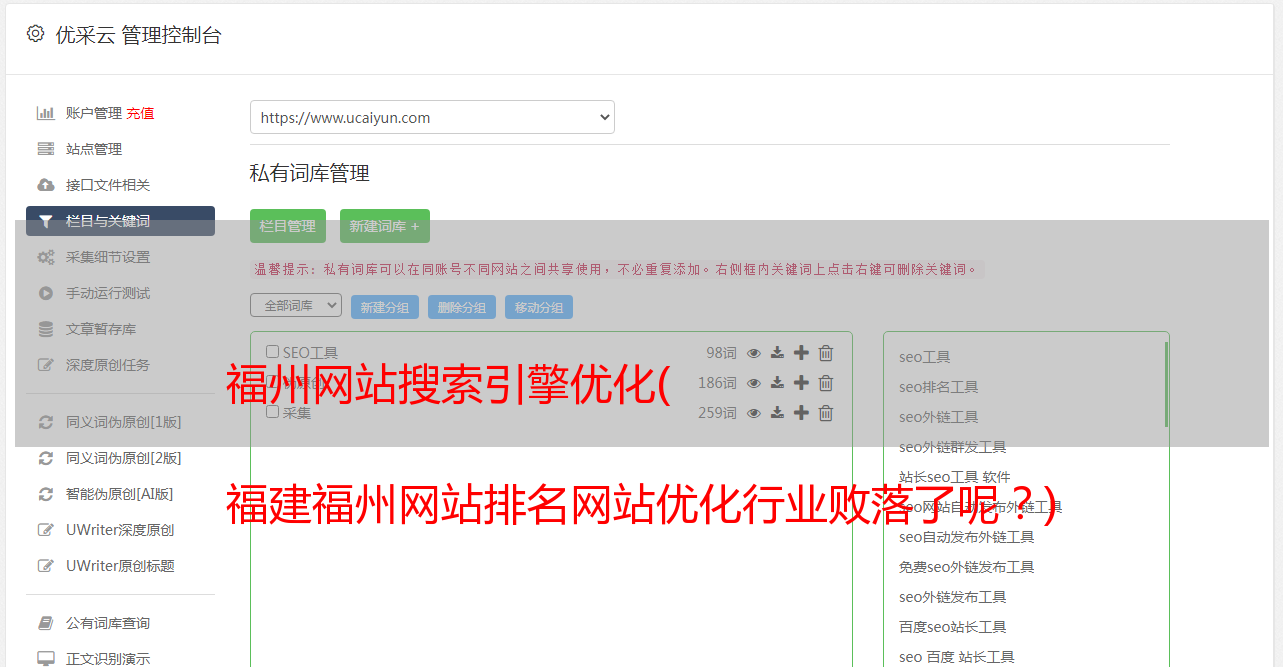
Task: Click the bar chart icon for 账户管理
Action: (x=45, y=113)
